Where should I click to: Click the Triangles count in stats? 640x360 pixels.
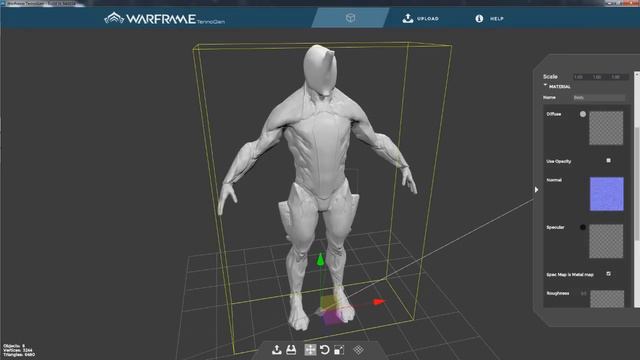point(19,355)
